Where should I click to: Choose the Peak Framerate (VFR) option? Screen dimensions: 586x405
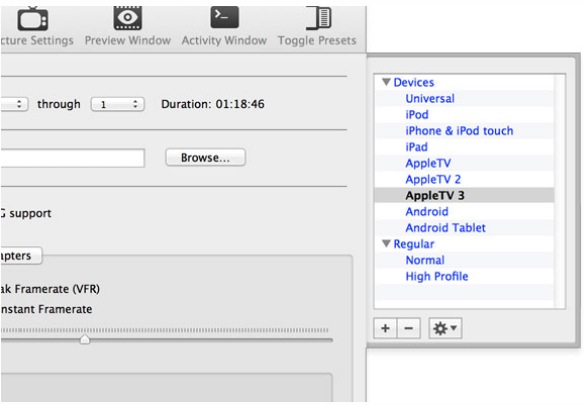point(50,289)
